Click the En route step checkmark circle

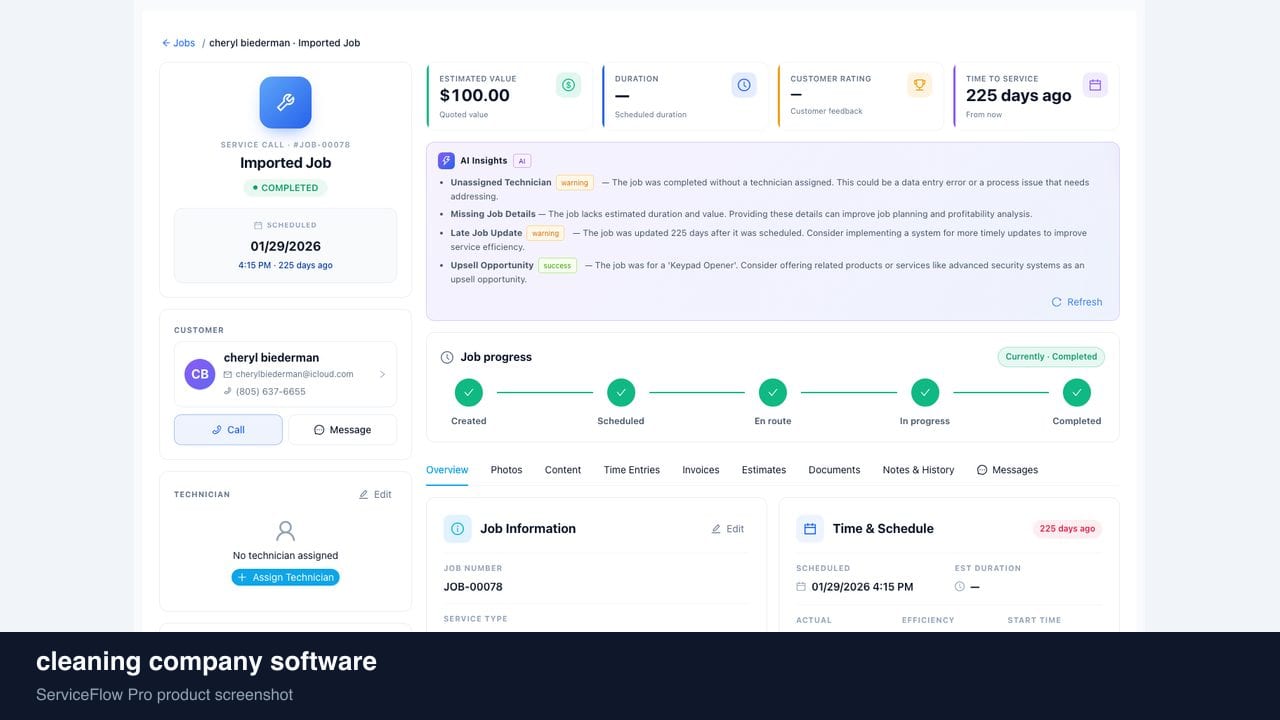pyautogui.click(x=773, y=393)
